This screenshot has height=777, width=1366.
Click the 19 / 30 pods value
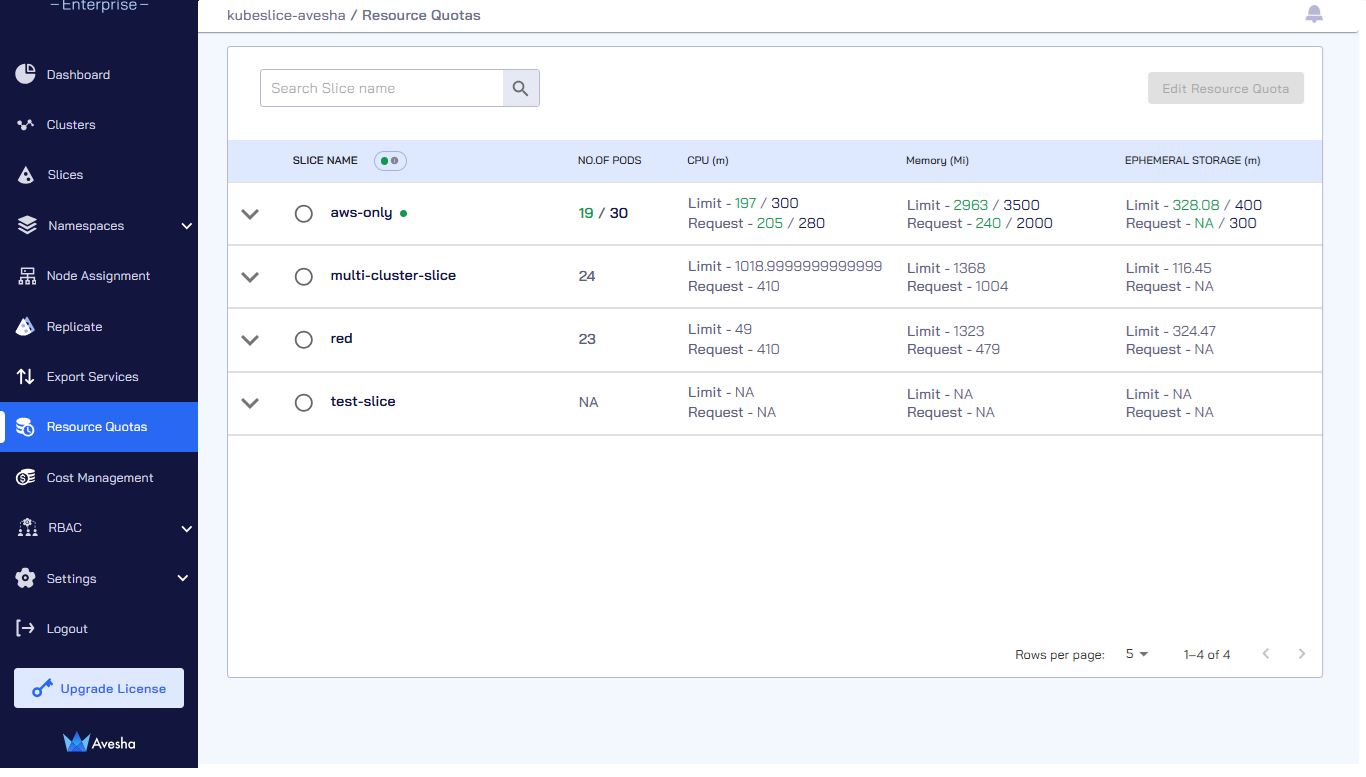[603, 213]
